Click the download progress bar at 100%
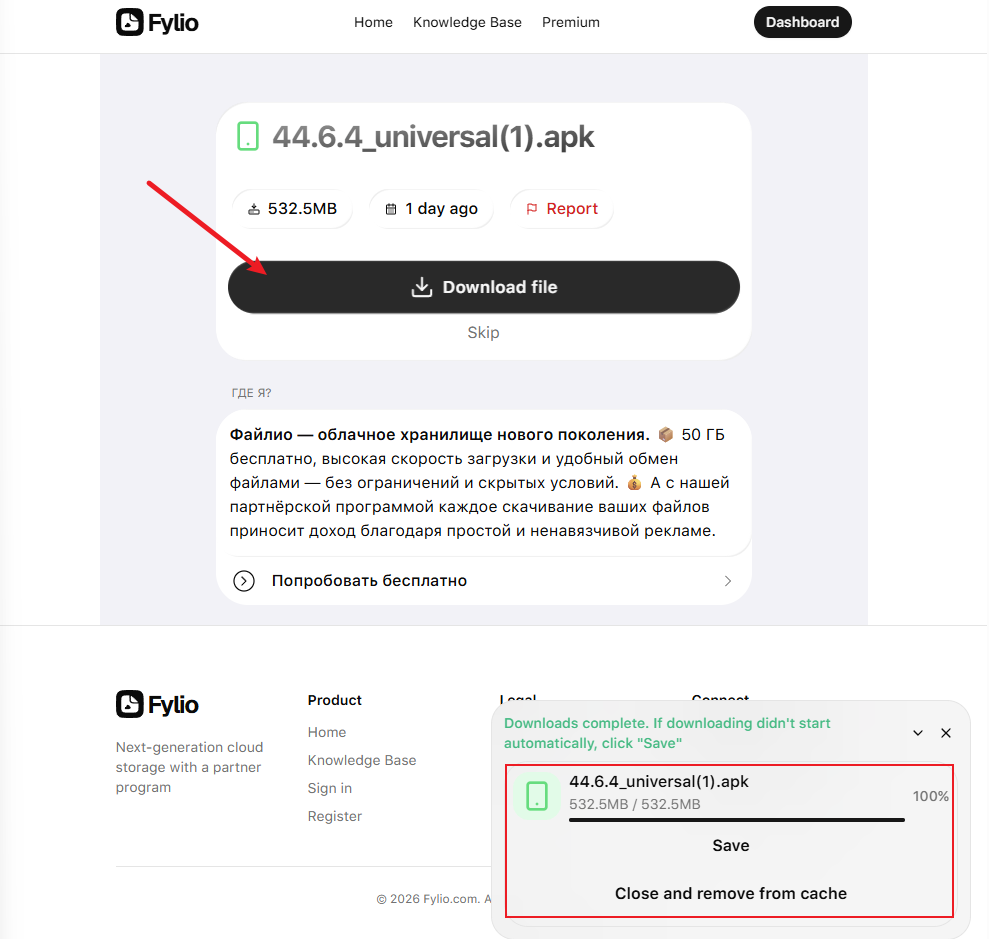Screen dimensions: 989x939 point(737,820)
